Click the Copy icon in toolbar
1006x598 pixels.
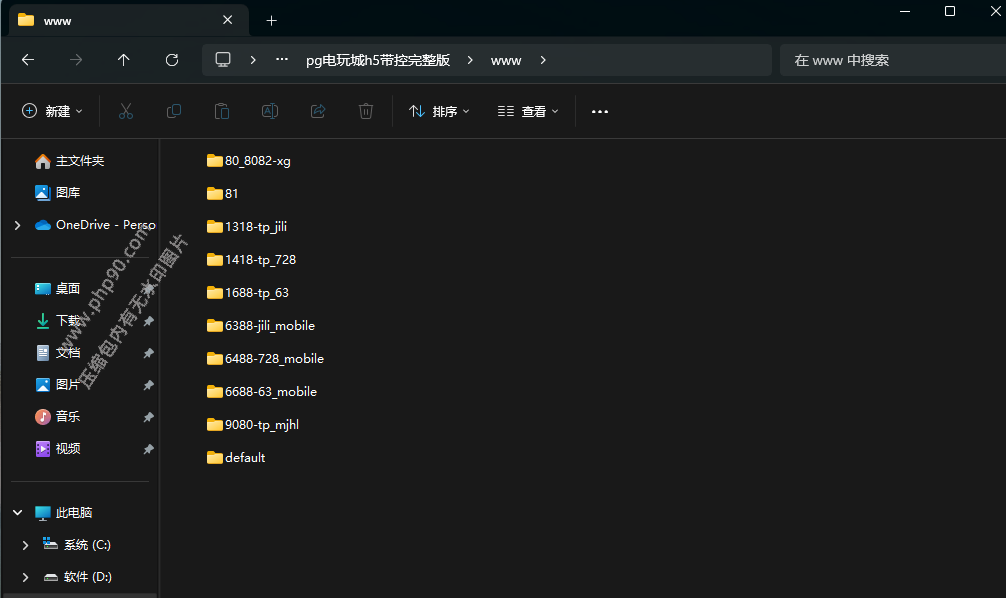tap(174, 111)
